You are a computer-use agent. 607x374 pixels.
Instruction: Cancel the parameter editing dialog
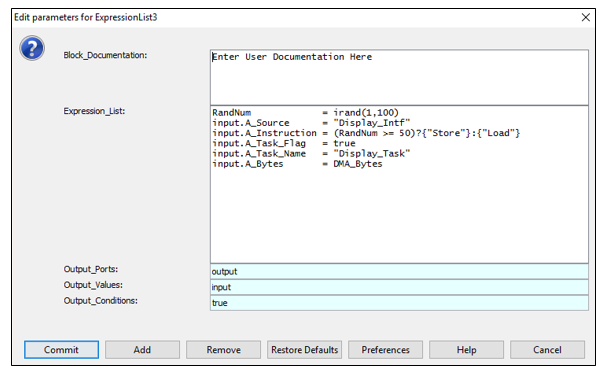(x=547, y=350)
